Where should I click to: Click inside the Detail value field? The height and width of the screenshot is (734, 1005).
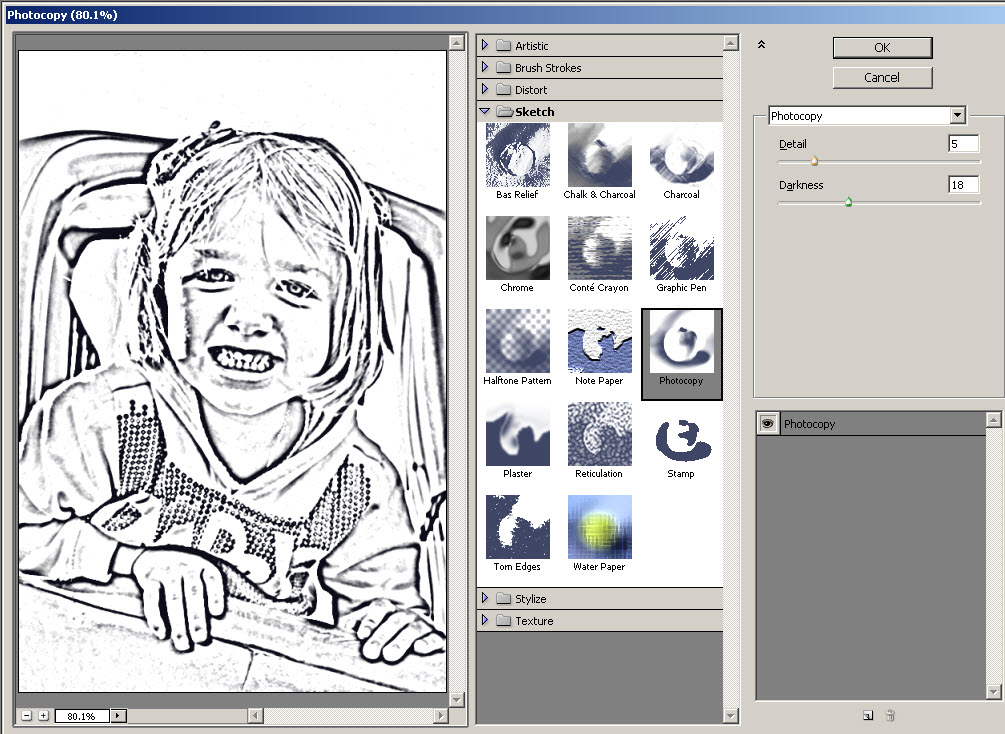[962, 143]
